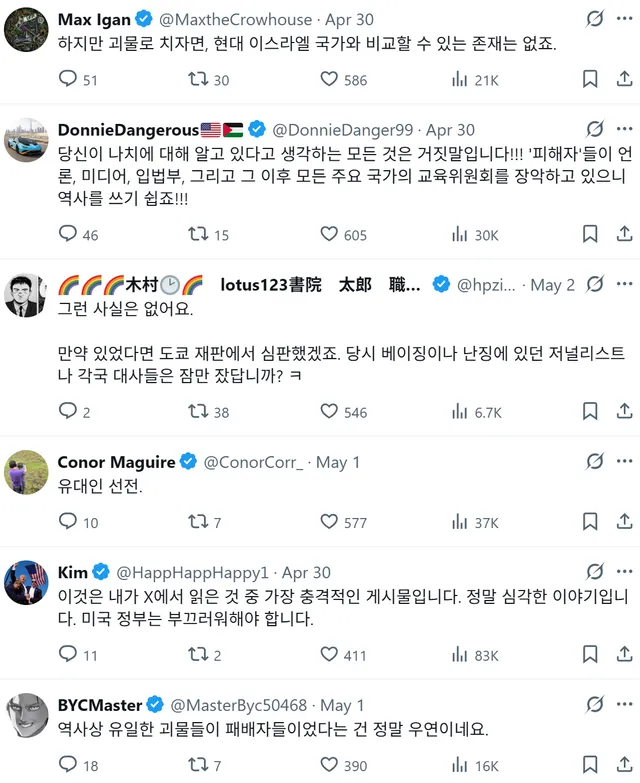The height and width of the screenshot is (783, 640).
Task: Open Grok icon on Max Igan's post
Action: point(595,18)
